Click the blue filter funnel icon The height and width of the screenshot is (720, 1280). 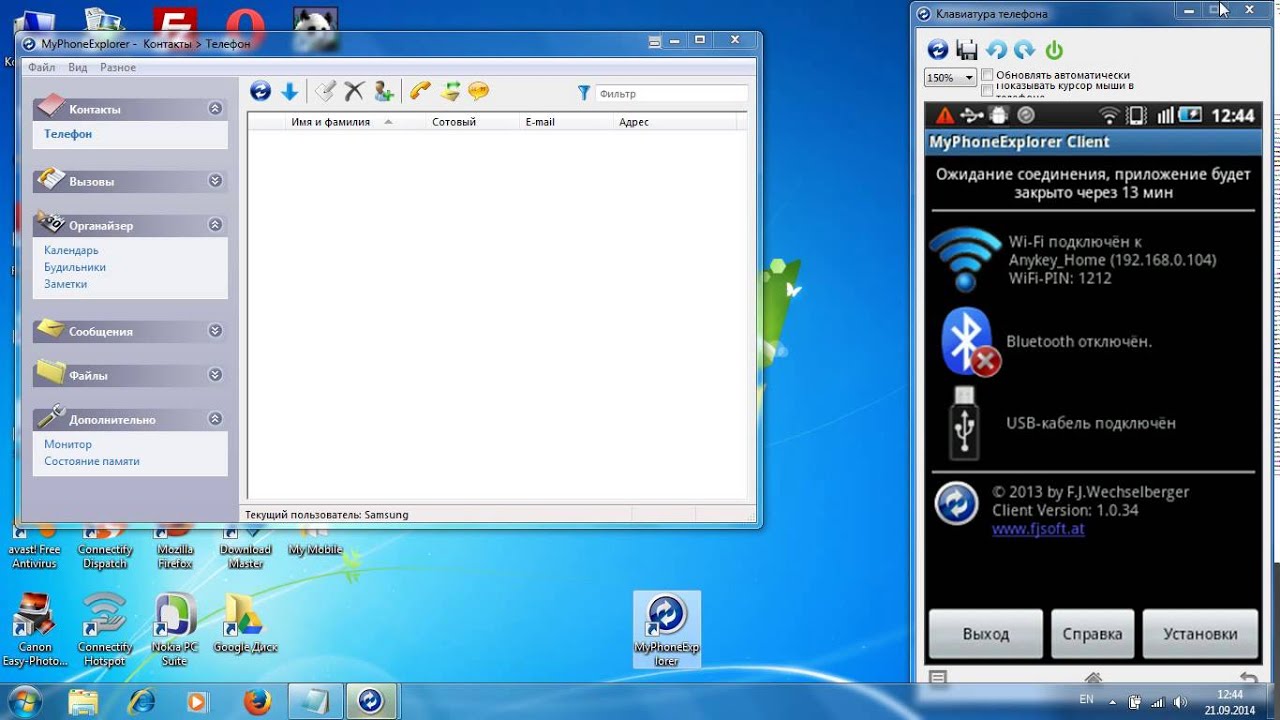(584, 93)
